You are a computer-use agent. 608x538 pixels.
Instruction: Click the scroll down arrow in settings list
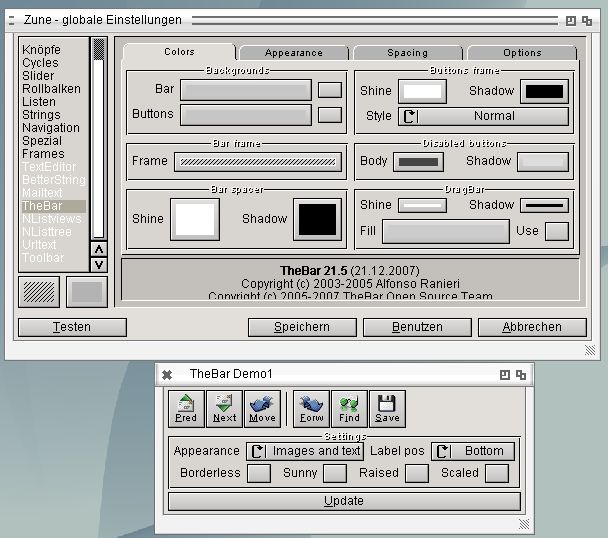point(98,265)
